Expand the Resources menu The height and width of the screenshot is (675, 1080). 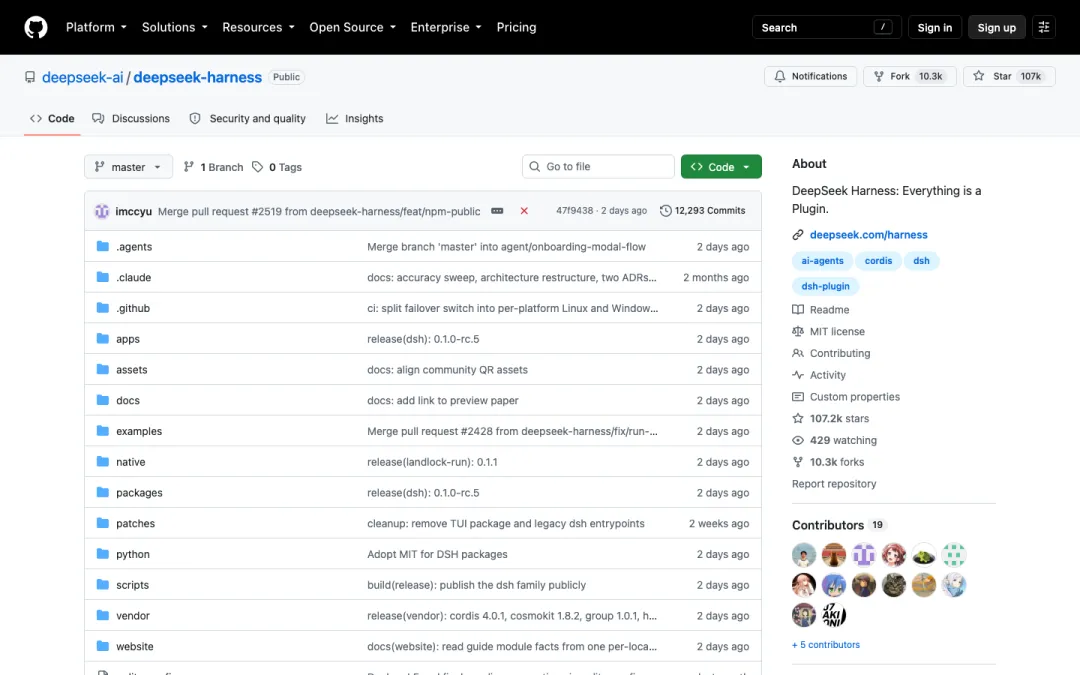tap(258, 28)
